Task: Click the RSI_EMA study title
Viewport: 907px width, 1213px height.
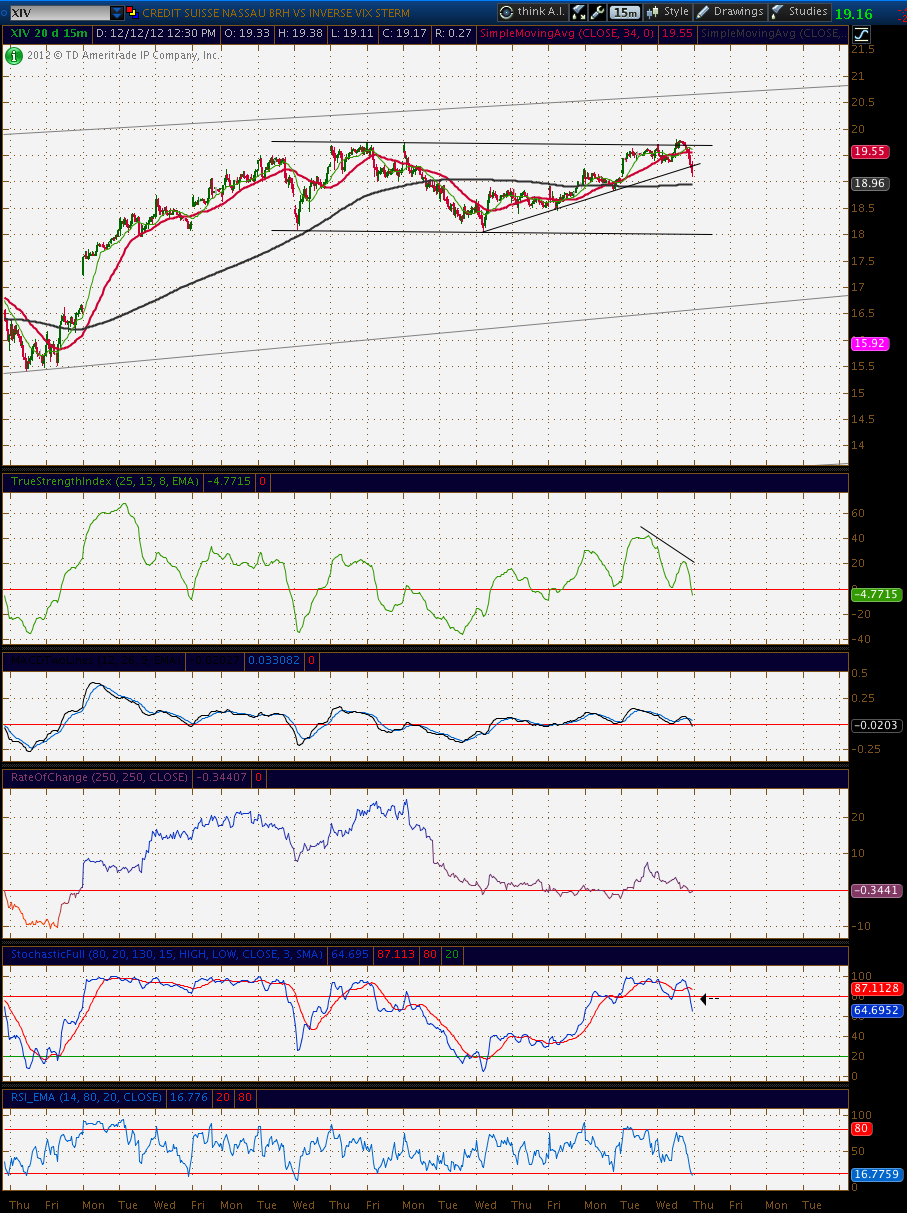Action: pos(86,1097)
